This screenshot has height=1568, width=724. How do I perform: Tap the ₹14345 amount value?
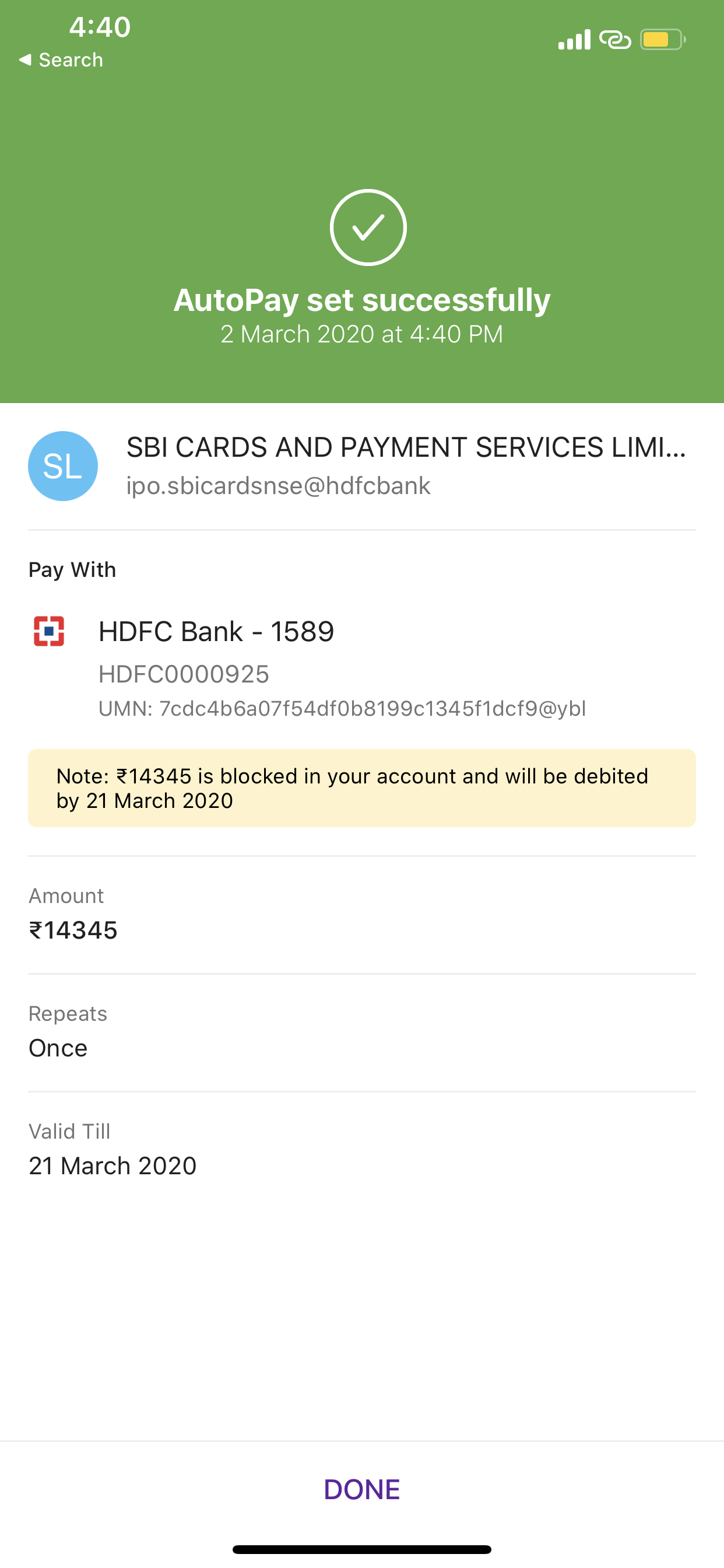[x=73, y=930]
